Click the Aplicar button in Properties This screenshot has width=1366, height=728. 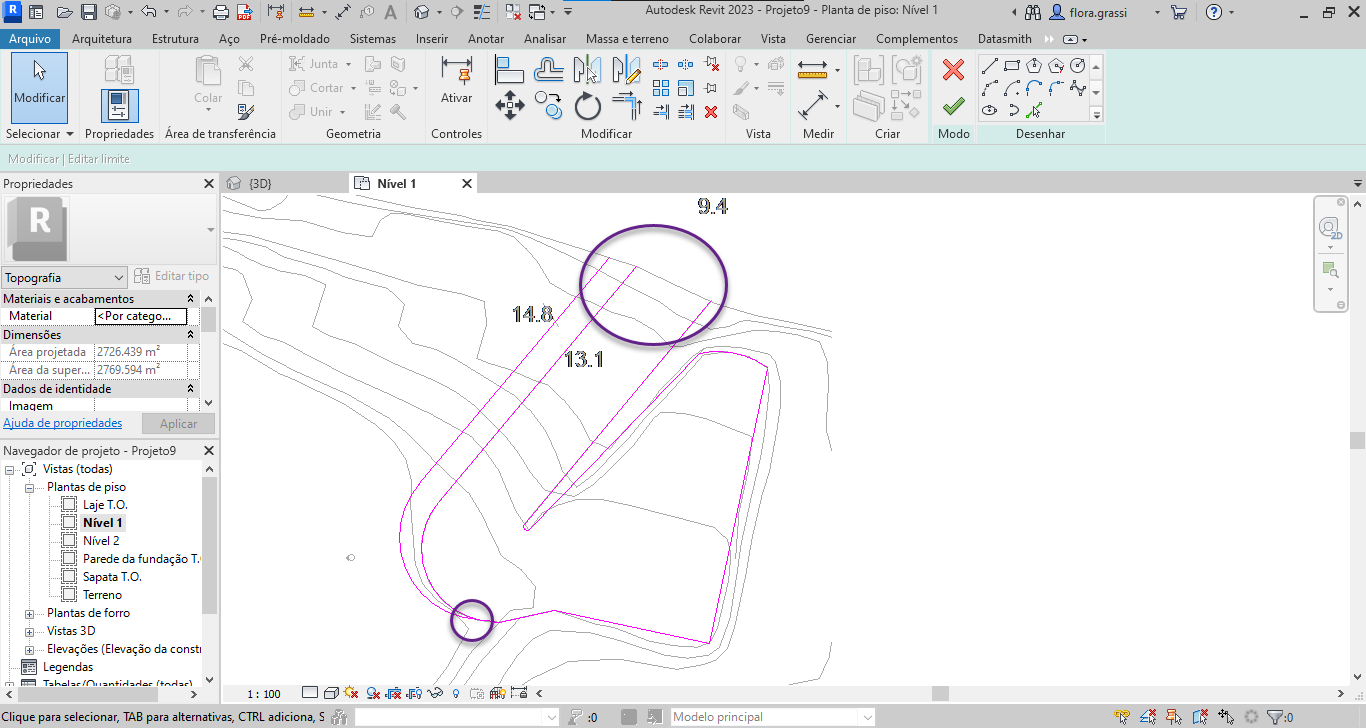[x=178, y=423]
